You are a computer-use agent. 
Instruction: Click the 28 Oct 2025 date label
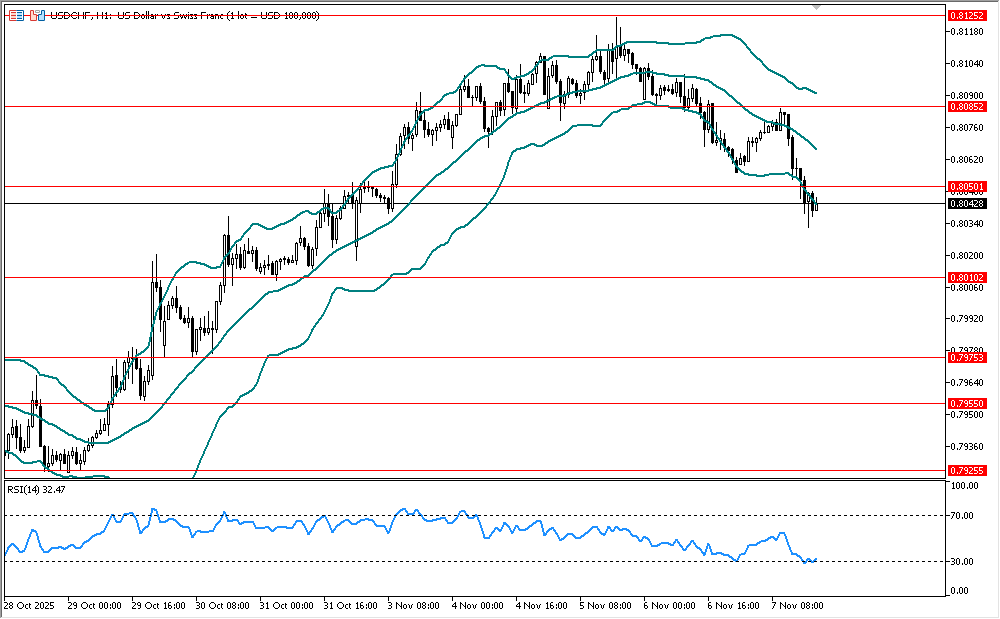pyautogui.click(x=28, y=606)
